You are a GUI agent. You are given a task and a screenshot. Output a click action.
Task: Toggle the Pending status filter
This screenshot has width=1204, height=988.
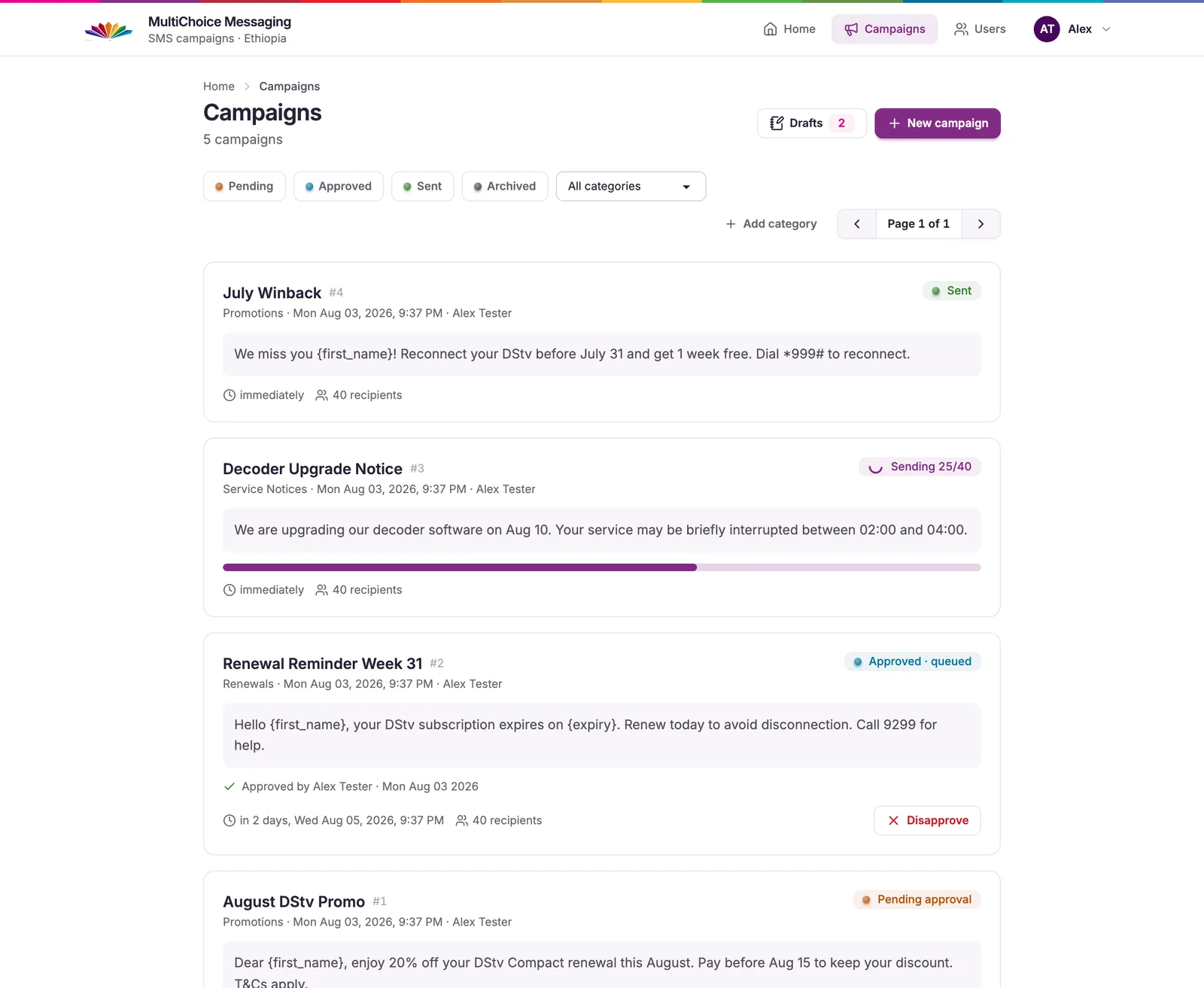244,187
